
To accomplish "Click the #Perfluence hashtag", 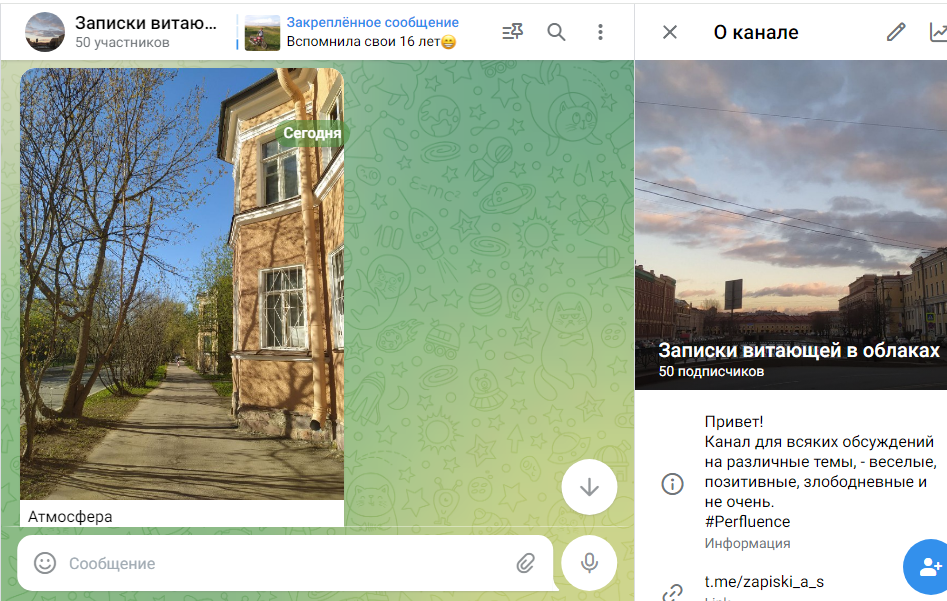I will 747,522.
